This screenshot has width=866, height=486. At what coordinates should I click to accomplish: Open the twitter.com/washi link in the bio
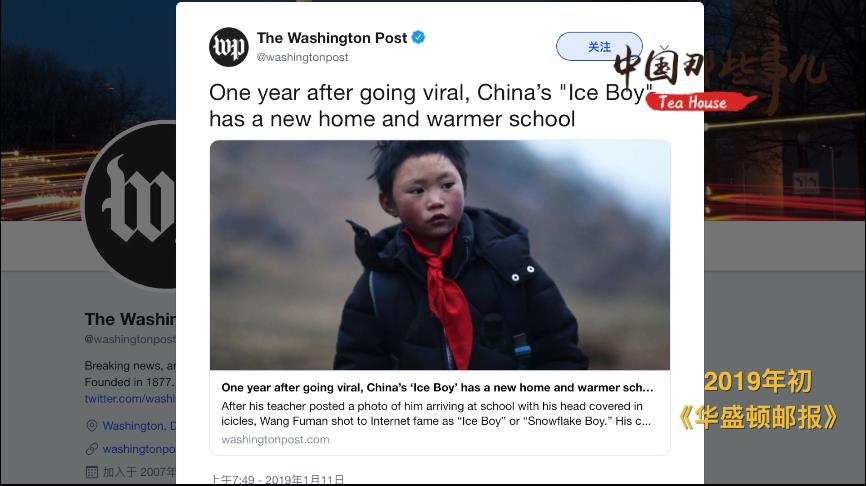(130, 399)
